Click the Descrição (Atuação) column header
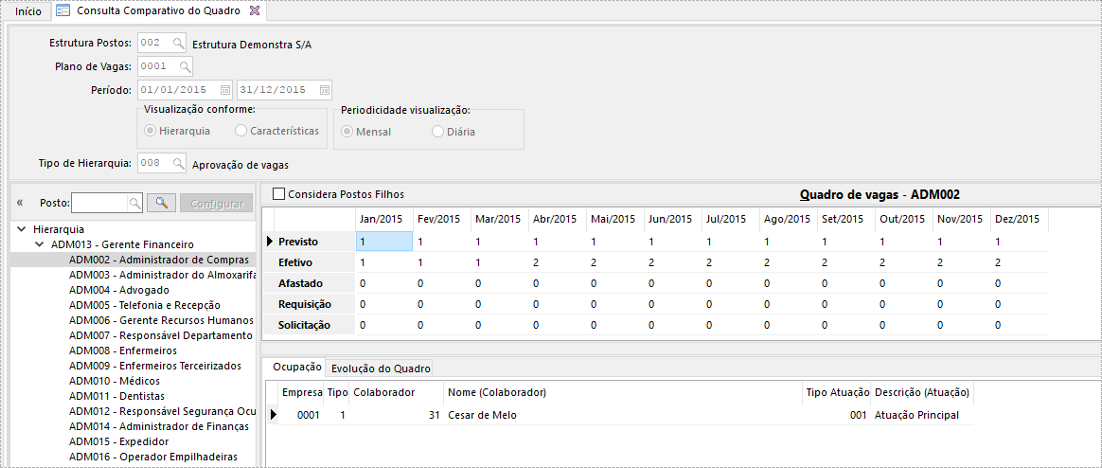This screenshot has height=468, width=1102. click(x=922, y=391)
